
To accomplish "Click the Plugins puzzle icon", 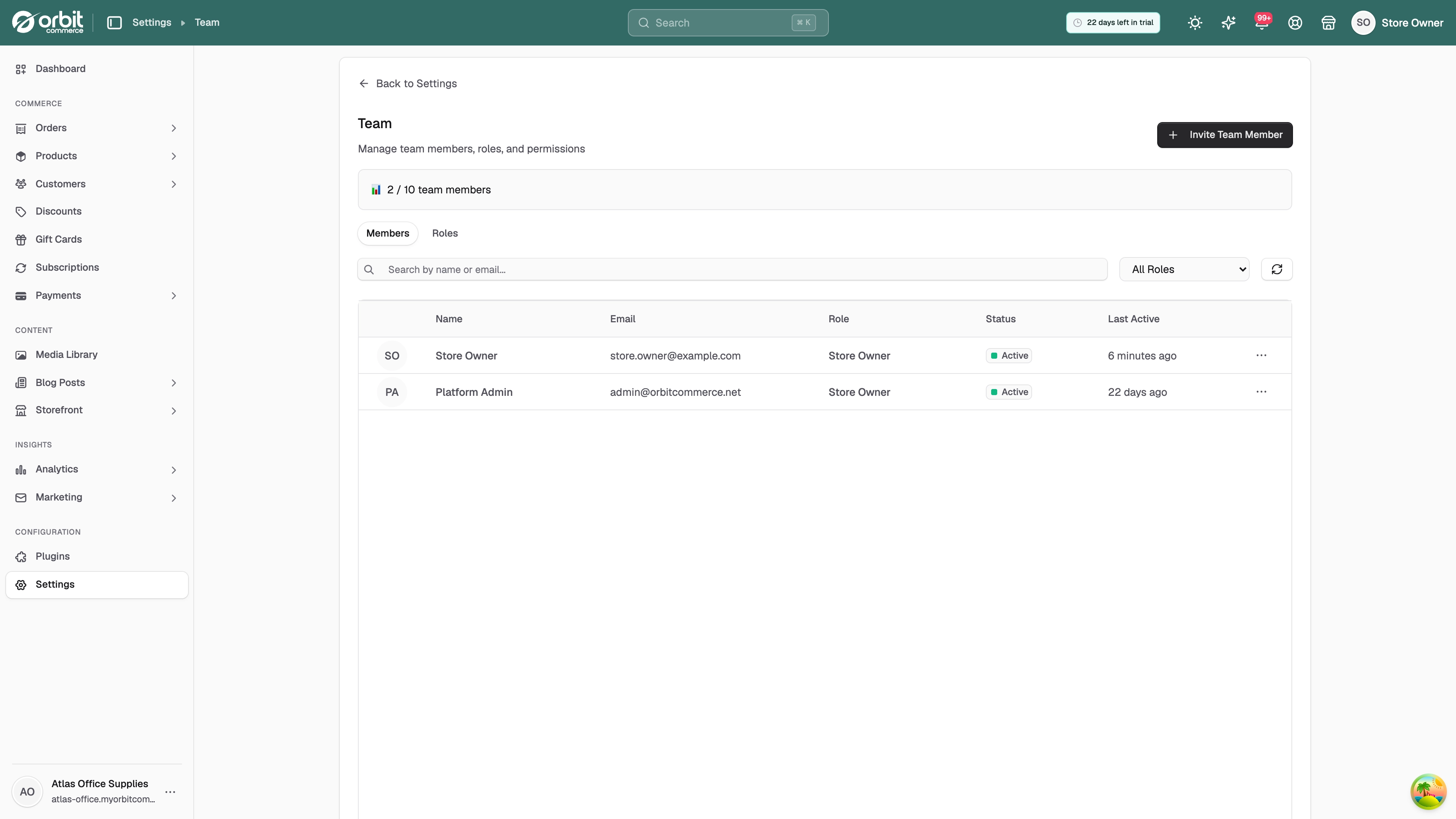I will (x=21, y=557).
